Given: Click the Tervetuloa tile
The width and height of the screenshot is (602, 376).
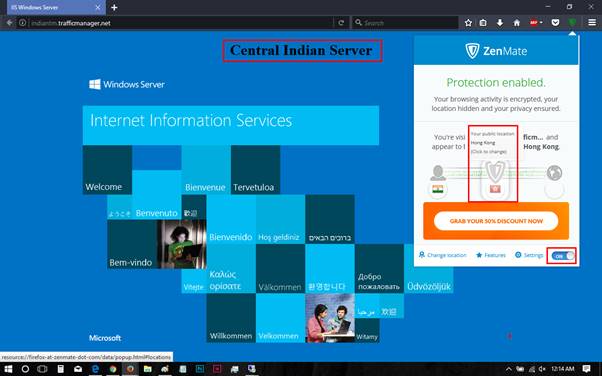Looking at the screenshot, I should point(255,170).
